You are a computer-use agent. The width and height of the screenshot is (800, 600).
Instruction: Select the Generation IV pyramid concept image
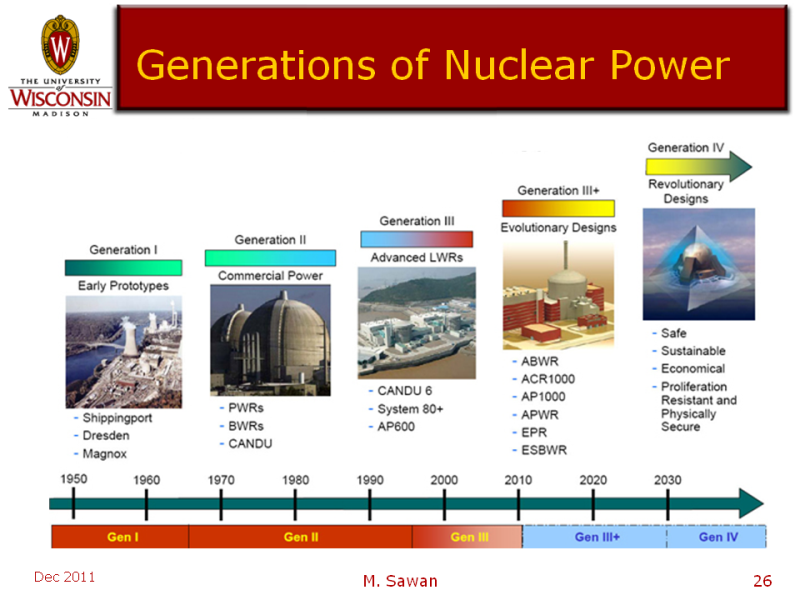coord(698,264)
